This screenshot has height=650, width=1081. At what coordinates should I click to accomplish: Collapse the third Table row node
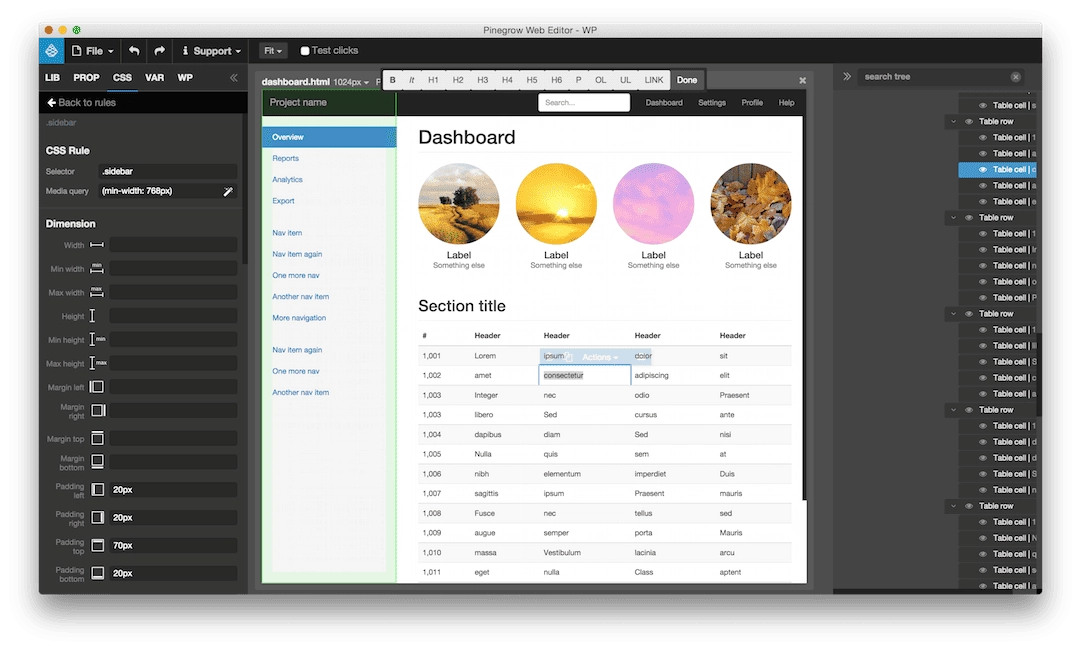953,314
